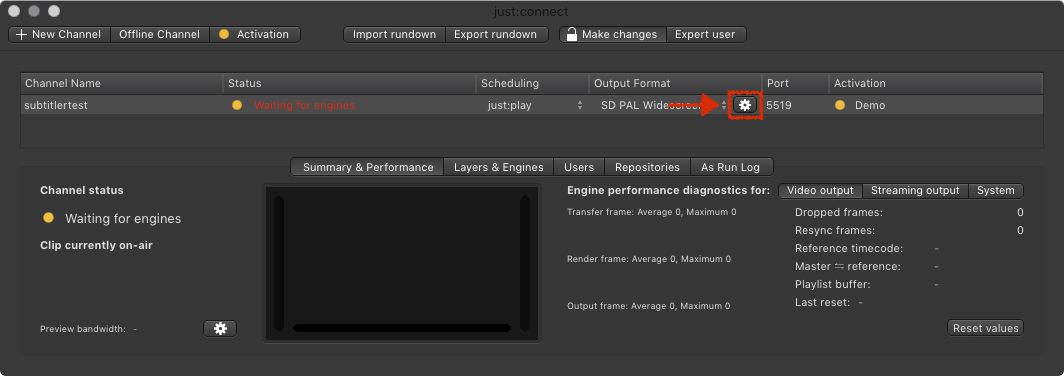This screenshot has width=1064, height=376.
Task: Click the lock icon in Make changes
Action: (571, 34)
